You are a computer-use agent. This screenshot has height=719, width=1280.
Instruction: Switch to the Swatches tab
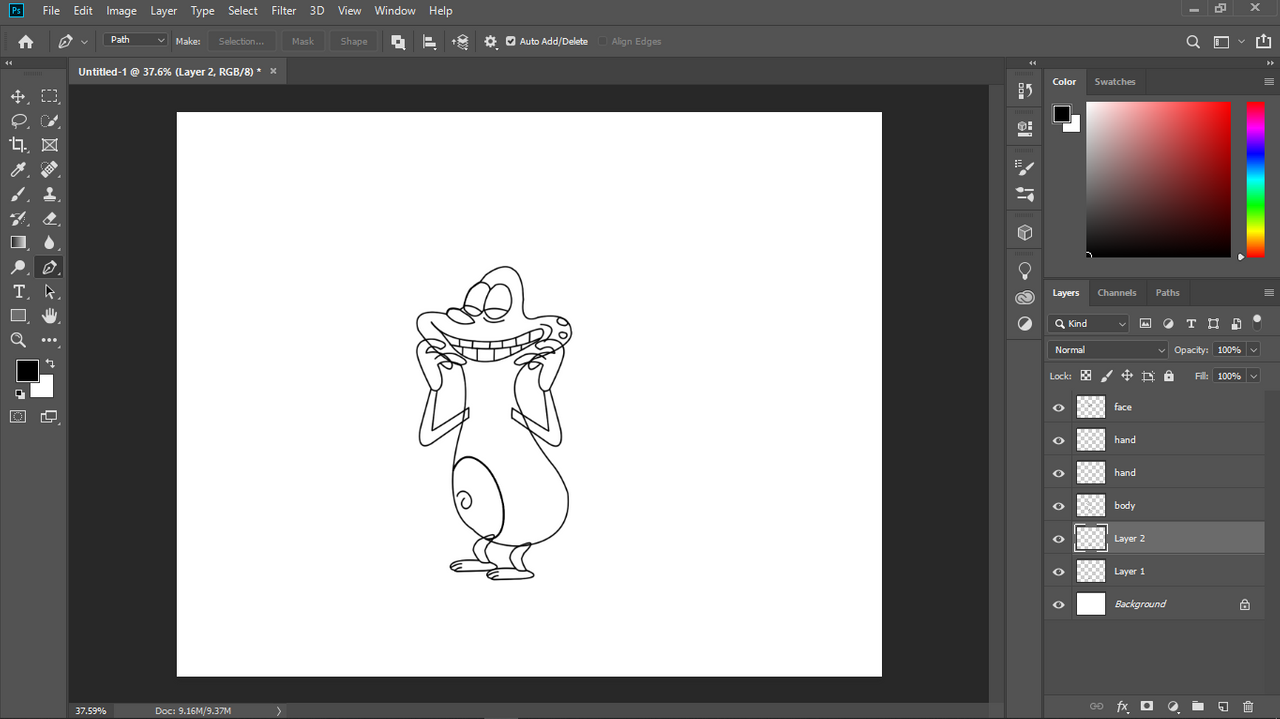coord(1115,82)
